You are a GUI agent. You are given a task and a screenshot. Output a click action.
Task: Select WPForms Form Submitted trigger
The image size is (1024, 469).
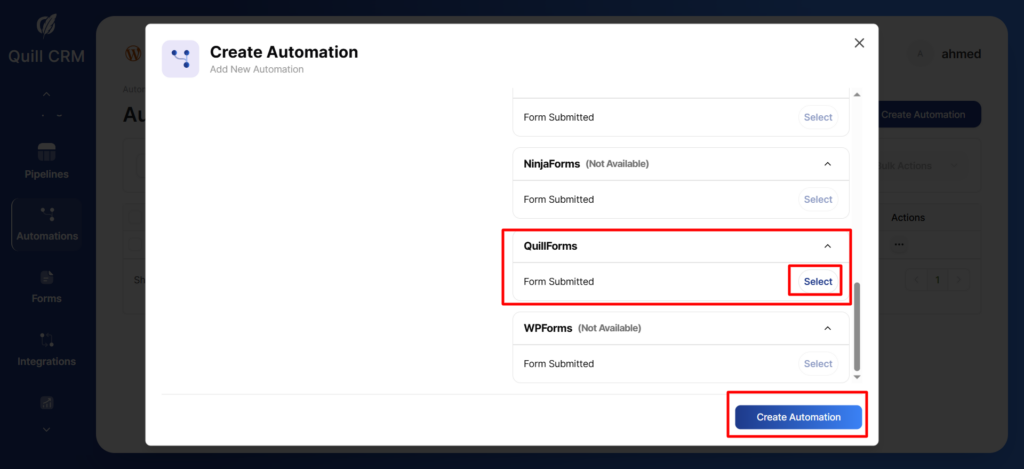coord(817,364)
